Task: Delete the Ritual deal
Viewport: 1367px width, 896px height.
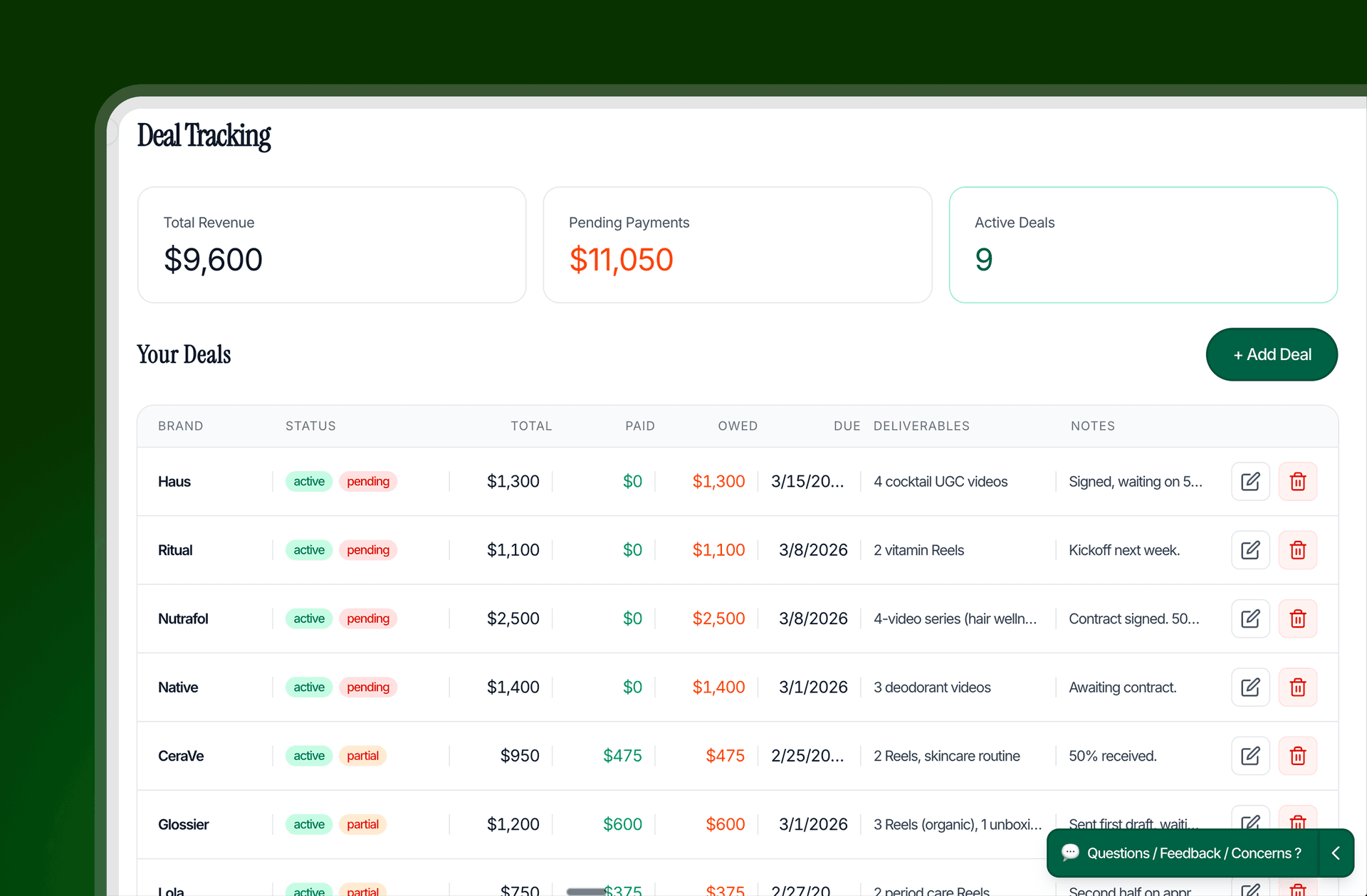Action: (x=1298, y=549)
